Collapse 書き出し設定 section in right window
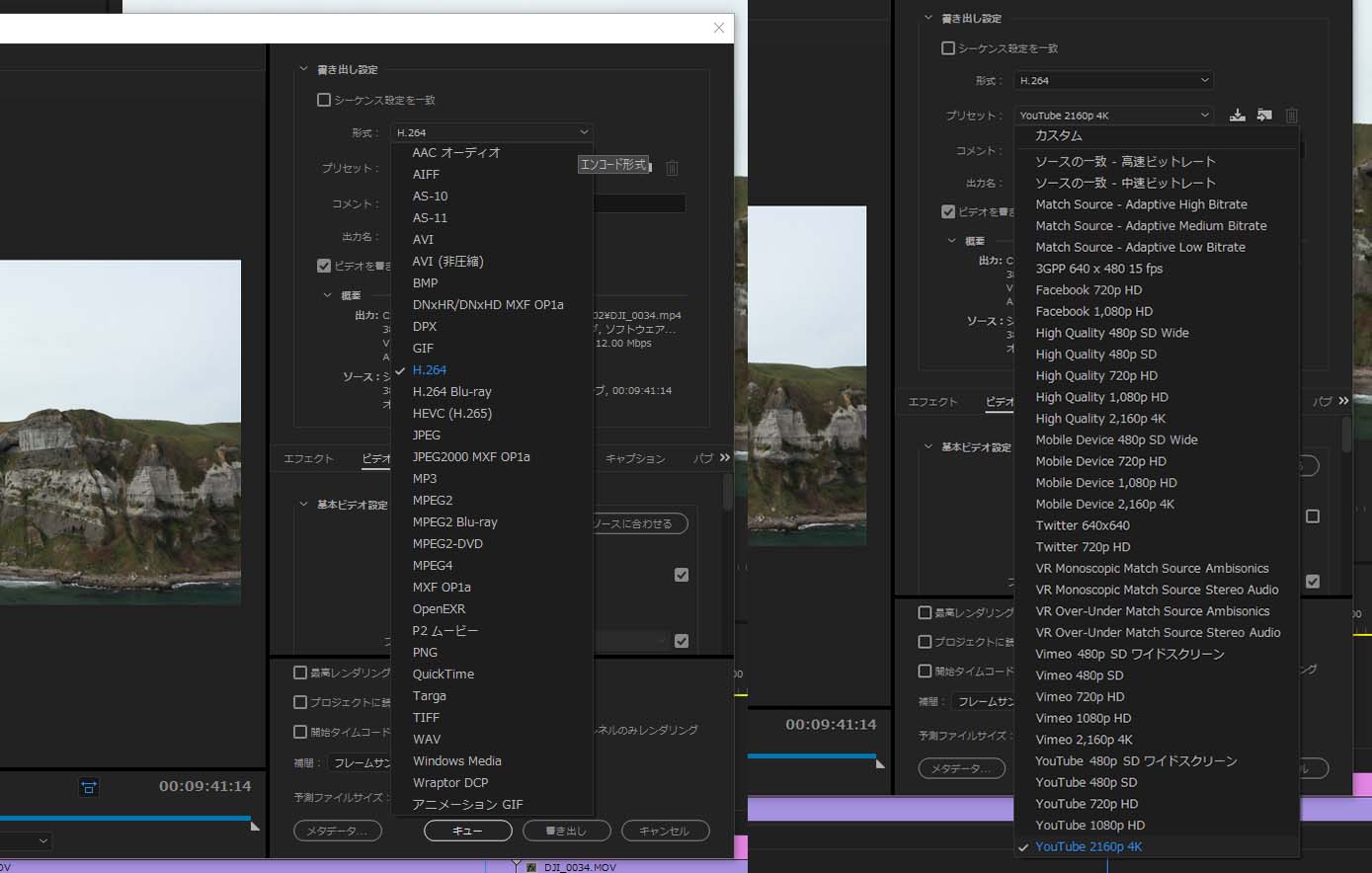1372x873 pixels. 928,18
